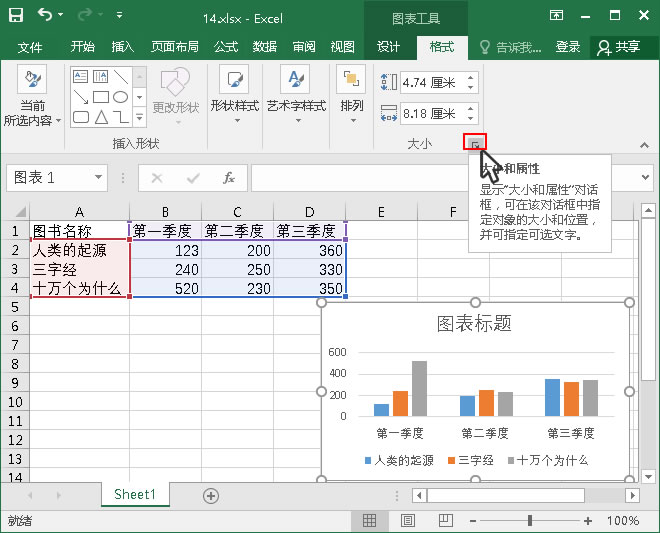This screenshot has height=533, width=660.
Task: Click cell containing 人类的起源
Action: [80, 250]
